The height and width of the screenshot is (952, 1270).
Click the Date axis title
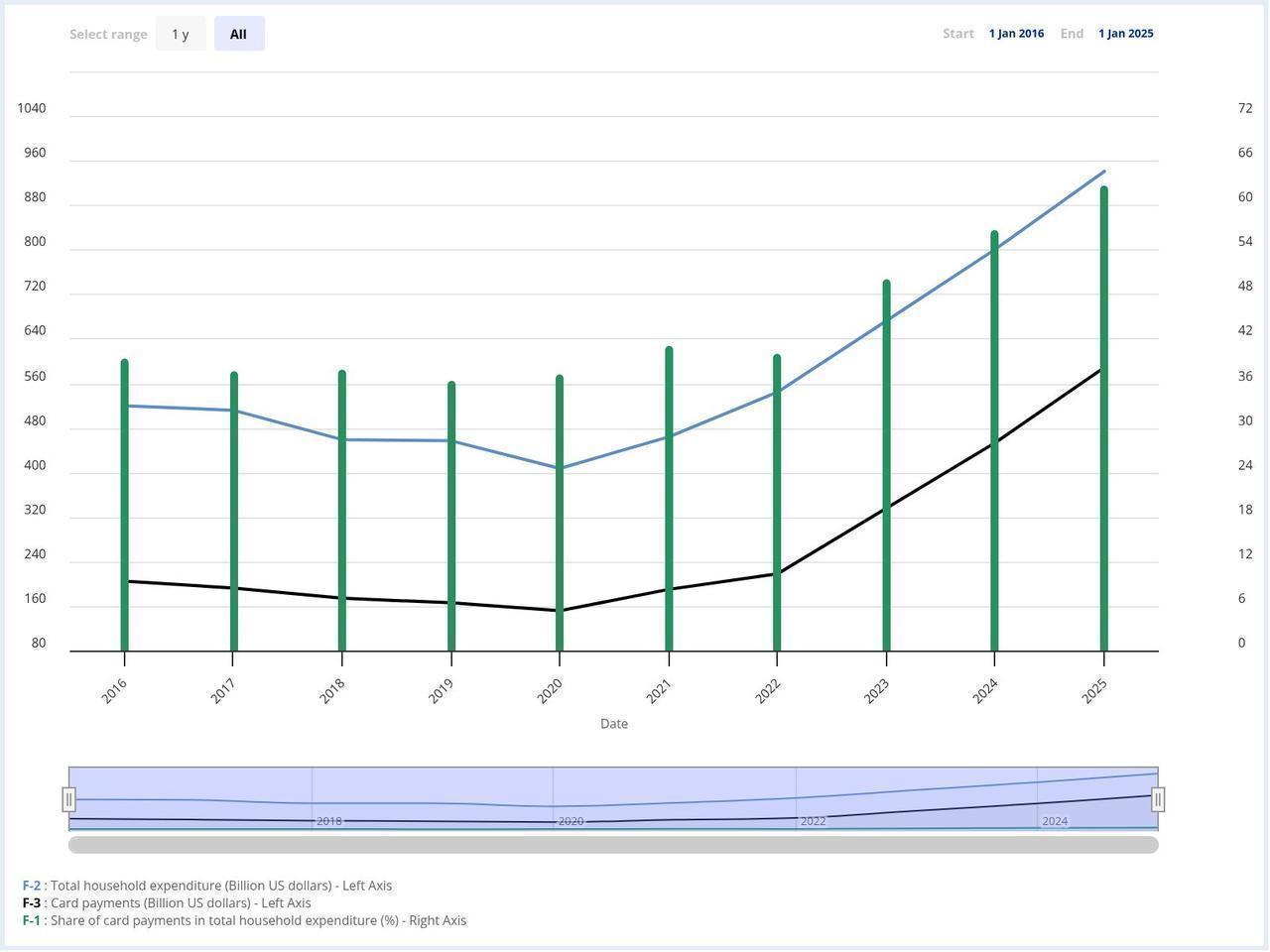(x=614, y=724)
